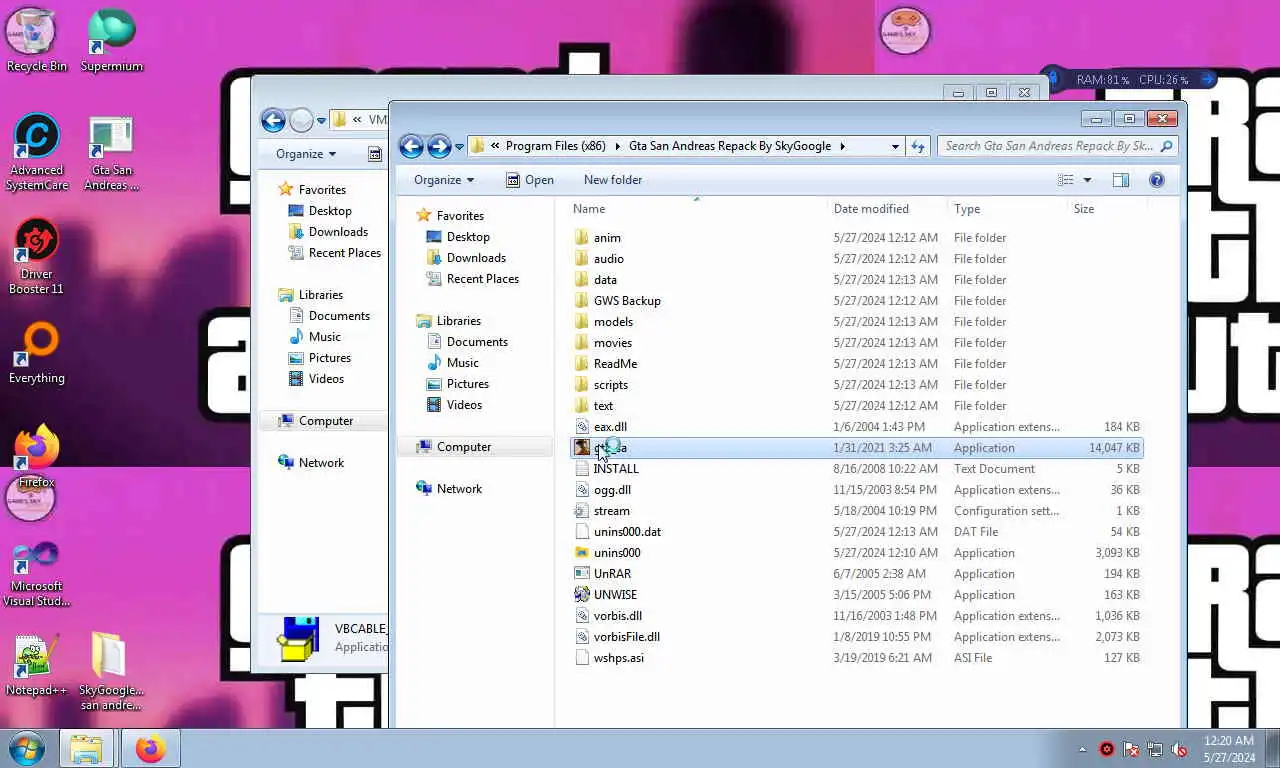
Task: Click the Windows Start orb
Action: coord(27,748)
